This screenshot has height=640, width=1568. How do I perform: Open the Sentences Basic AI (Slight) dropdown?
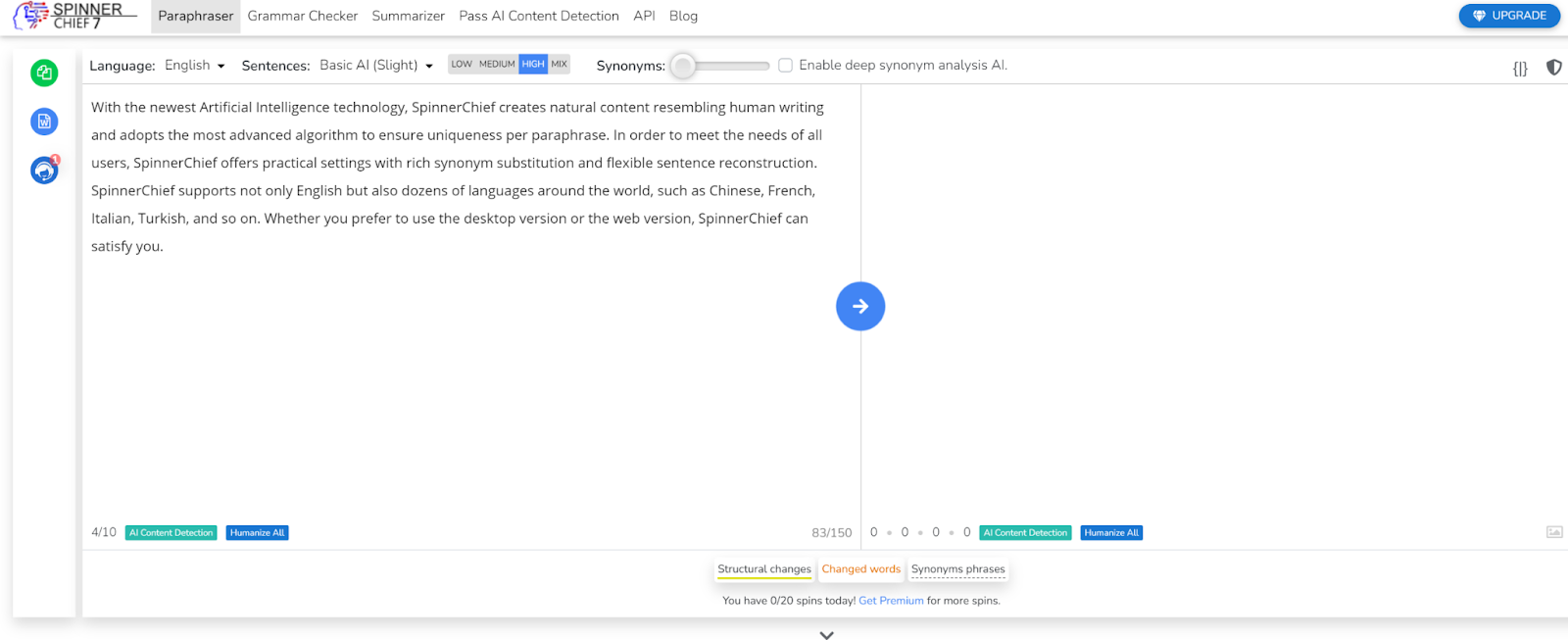click(376, 66)
